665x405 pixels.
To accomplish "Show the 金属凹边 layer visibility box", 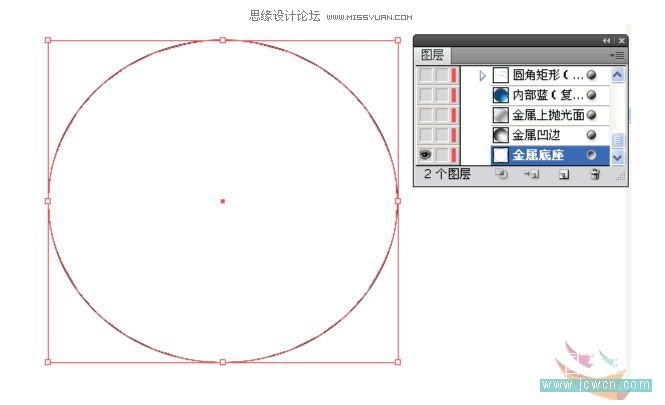I will (425, 135).
